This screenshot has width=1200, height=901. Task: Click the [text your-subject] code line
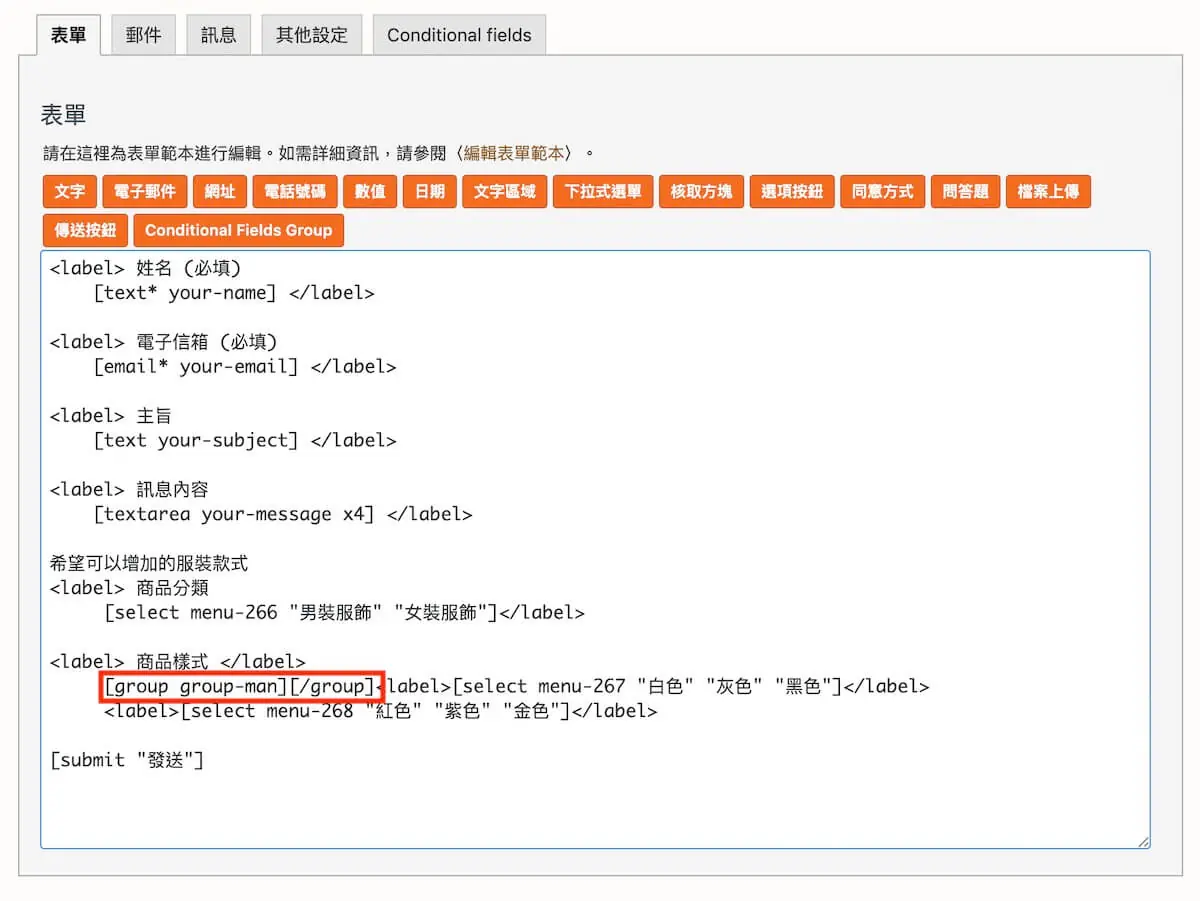(245, 441)
